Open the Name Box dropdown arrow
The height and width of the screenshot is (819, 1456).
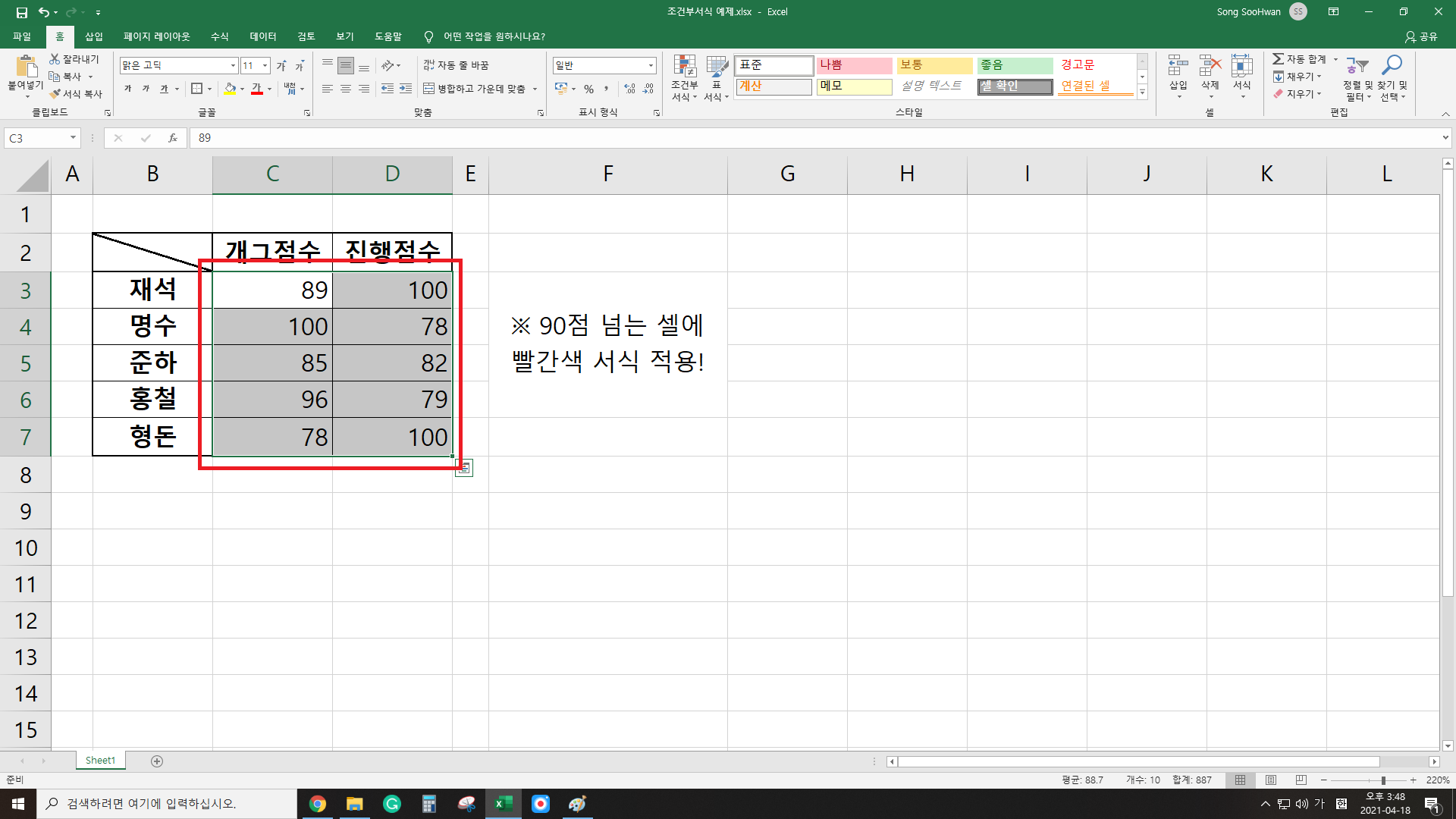point(73,138)
